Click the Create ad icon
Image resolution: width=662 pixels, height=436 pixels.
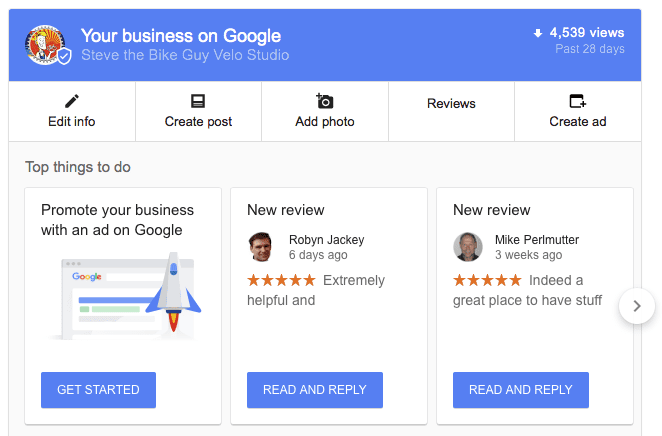pos(578,101)
